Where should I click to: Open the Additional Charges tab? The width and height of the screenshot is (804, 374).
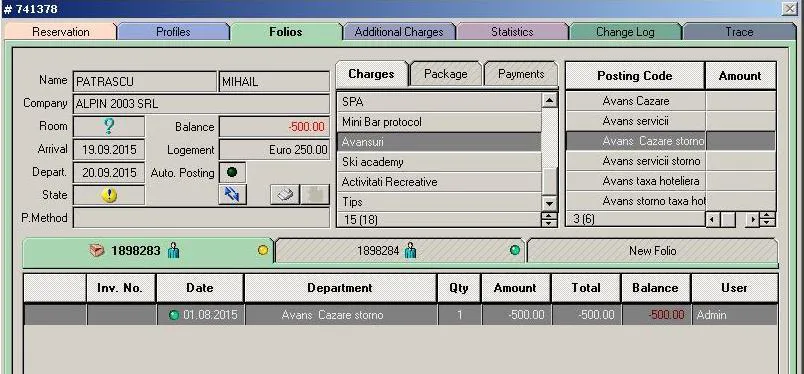click(399, 32)
